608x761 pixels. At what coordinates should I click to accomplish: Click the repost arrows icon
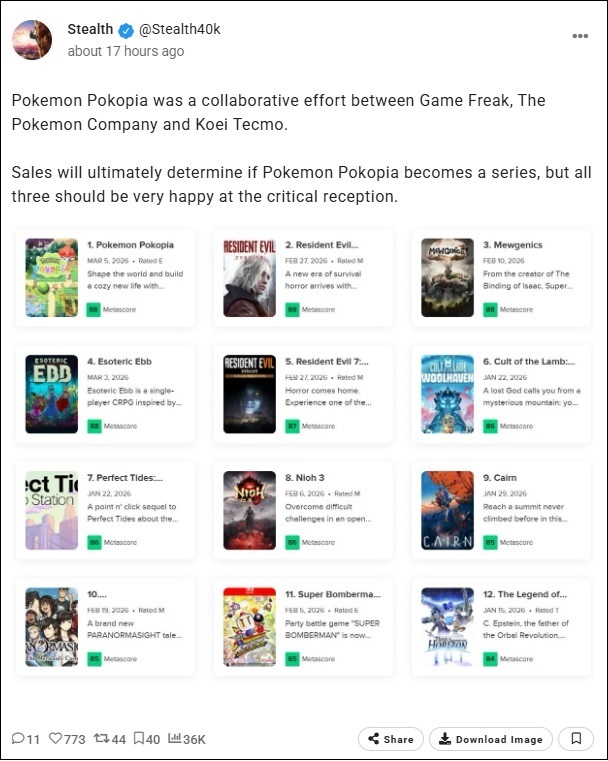point(100,739)
